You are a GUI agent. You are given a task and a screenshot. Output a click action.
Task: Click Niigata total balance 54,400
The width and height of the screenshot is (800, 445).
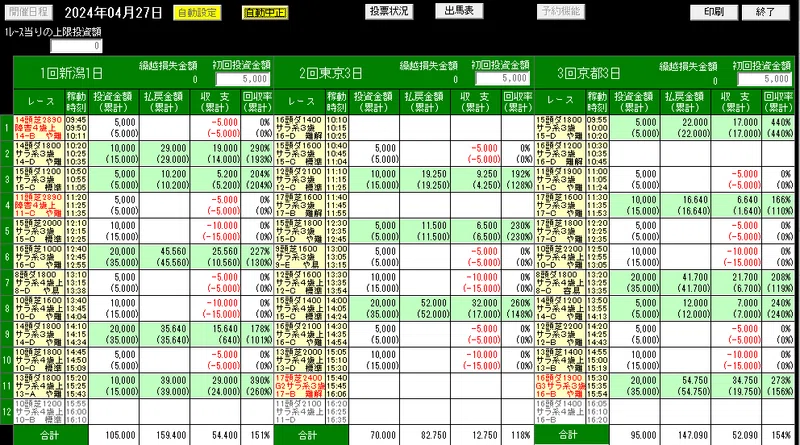tap(215, 435)
